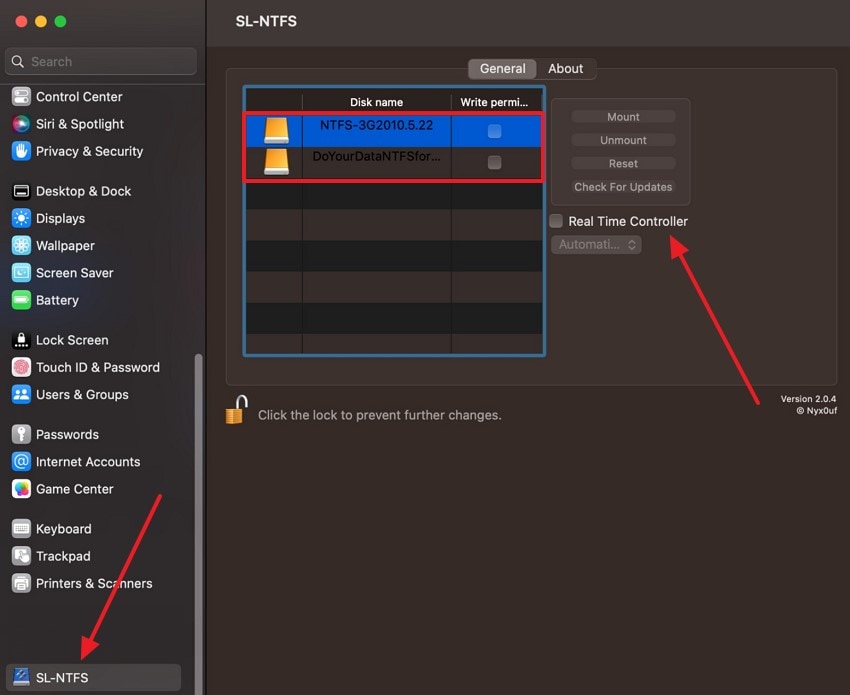Select the Desktop & Dock icon
Screen dimensions: 850x695
21,191
